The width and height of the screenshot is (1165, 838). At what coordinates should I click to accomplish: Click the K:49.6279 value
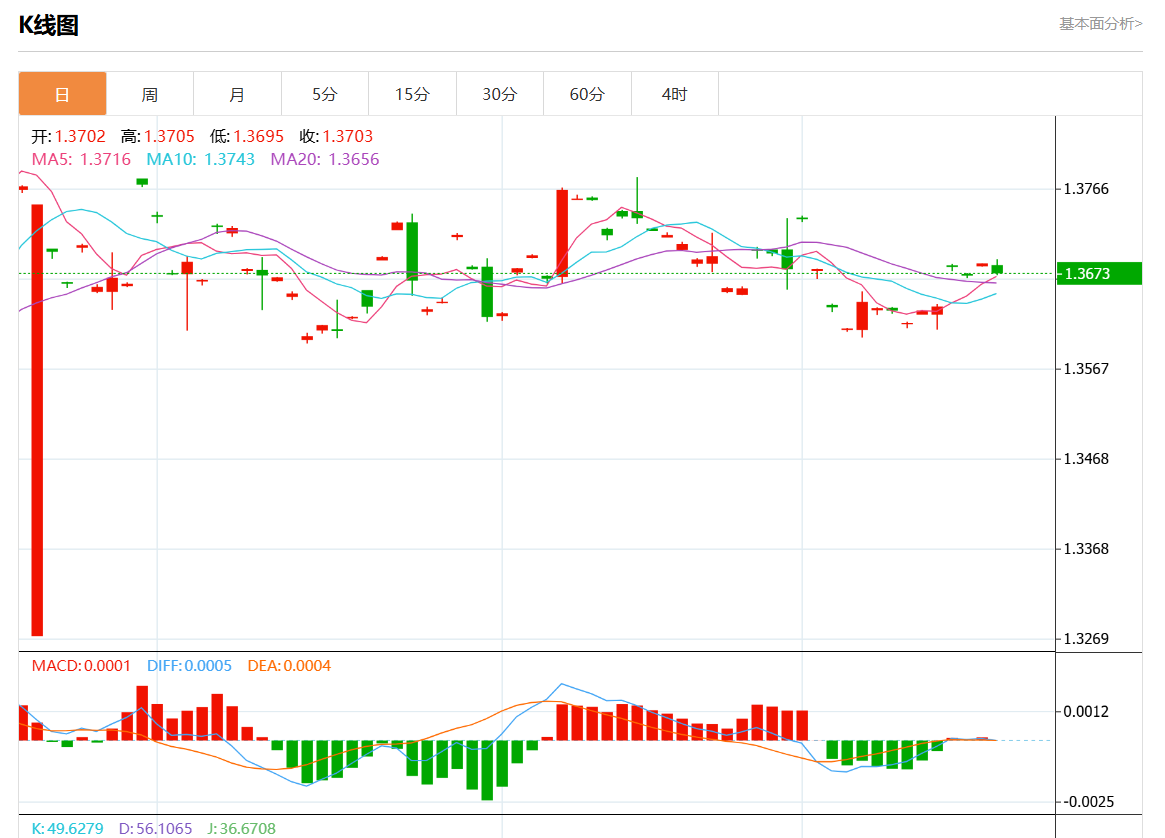68,828
